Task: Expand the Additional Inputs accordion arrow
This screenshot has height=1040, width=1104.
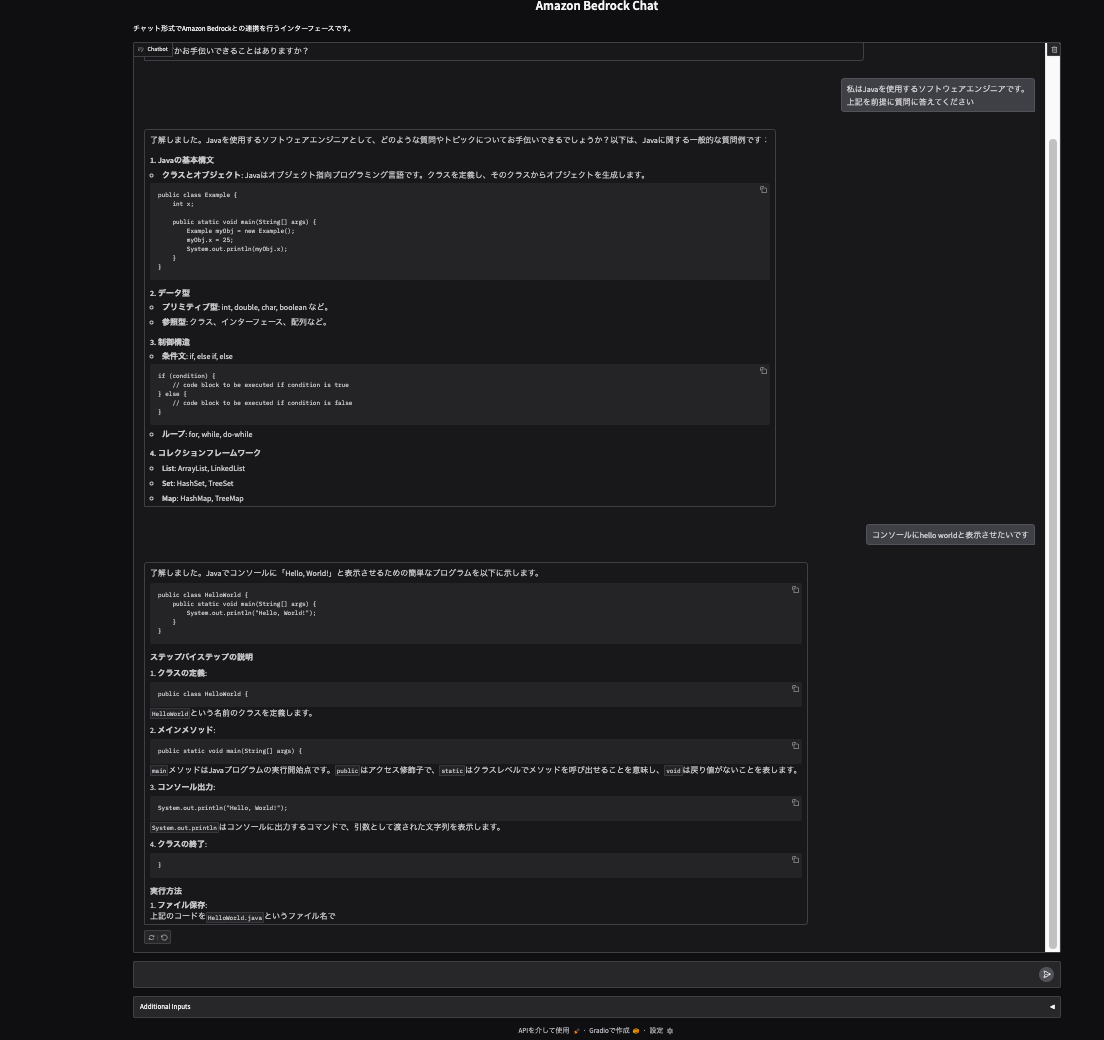Action: point(1052,1007)
